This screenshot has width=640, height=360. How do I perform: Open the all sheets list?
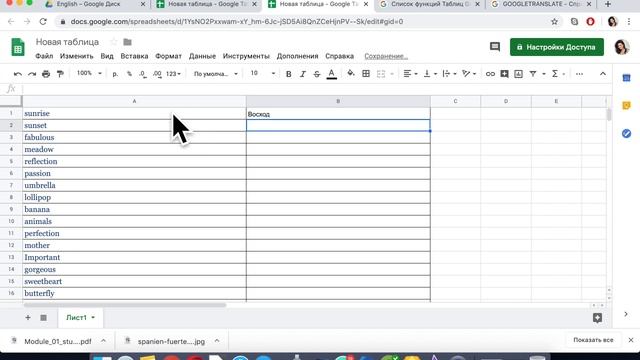pos(43,318)
